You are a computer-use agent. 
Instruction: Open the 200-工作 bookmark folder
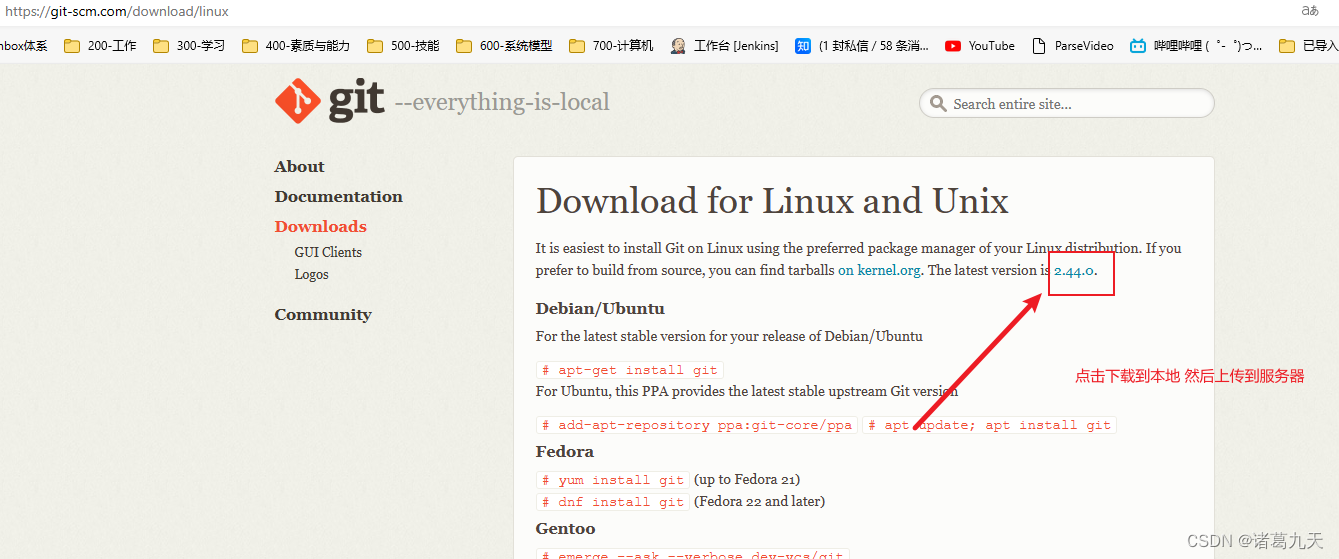click(100, 45)
